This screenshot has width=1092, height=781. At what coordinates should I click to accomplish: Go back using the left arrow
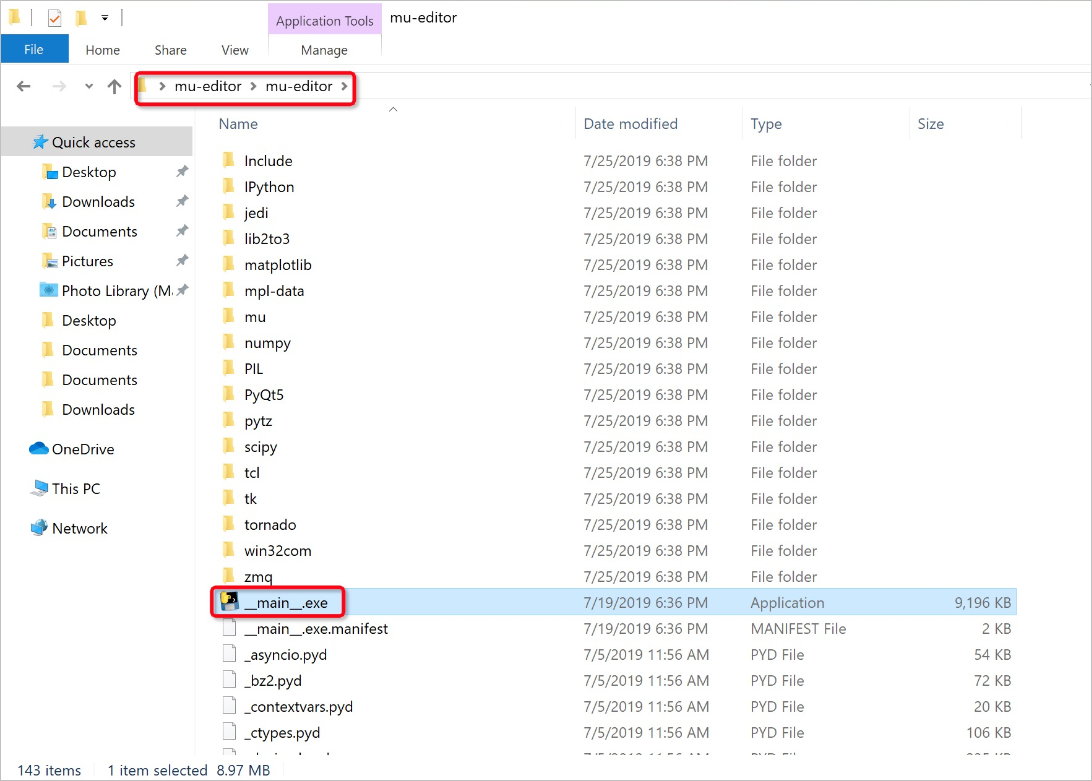(24, 87)
